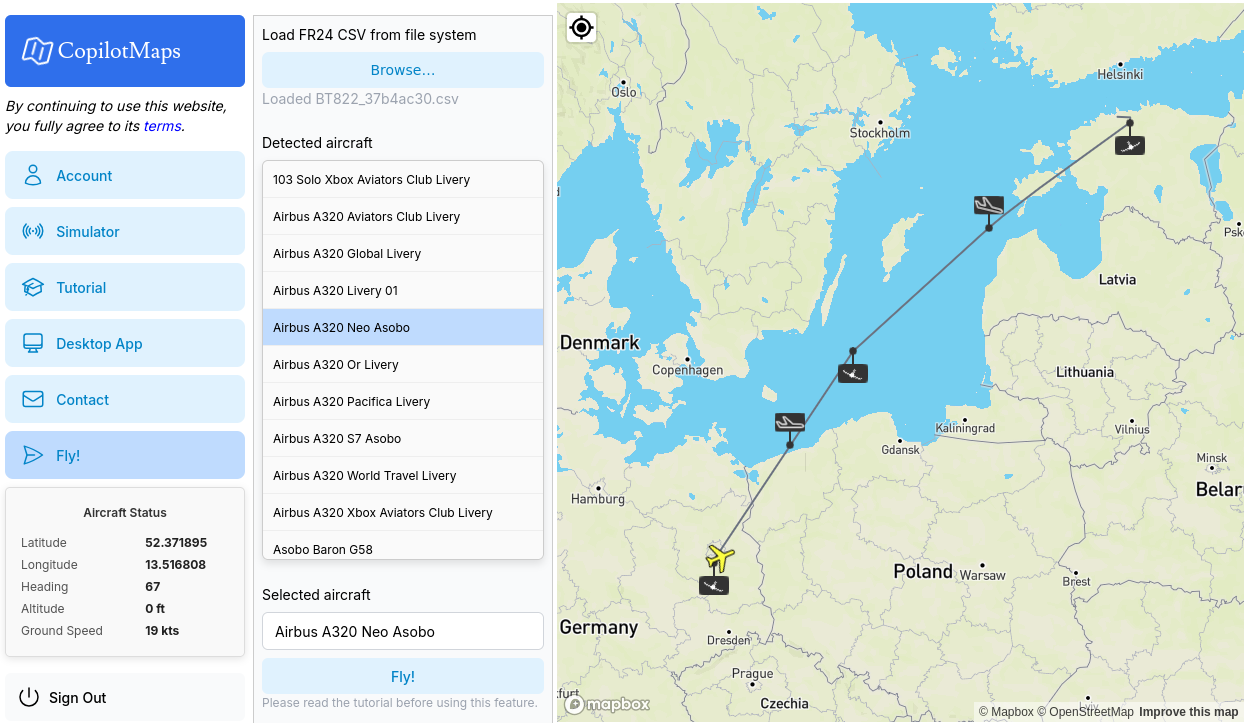Viewport: 1246px width, 723px height.
Task: Click the Heading value 67
Action: 153,587
